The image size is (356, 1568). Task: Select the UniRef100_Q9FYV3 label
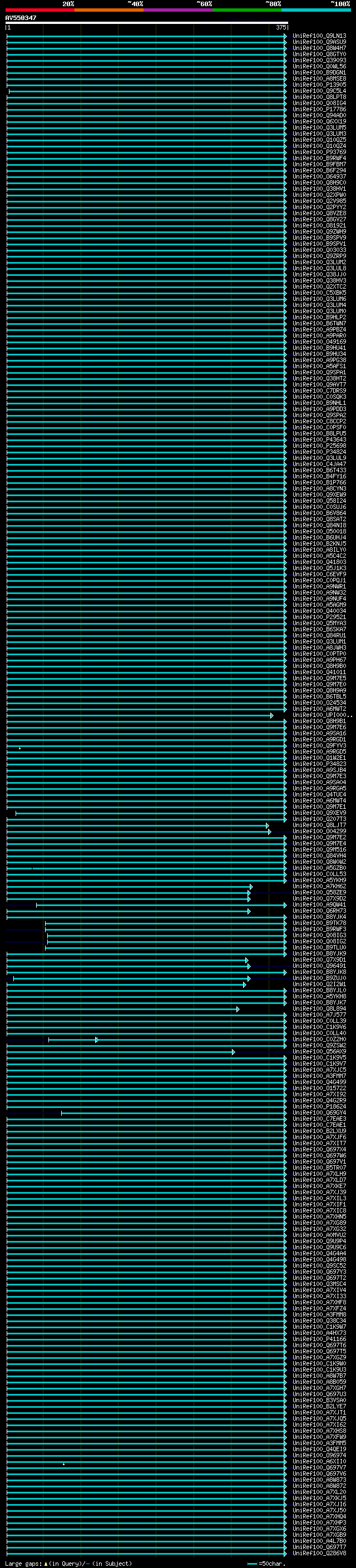(319, 746)
